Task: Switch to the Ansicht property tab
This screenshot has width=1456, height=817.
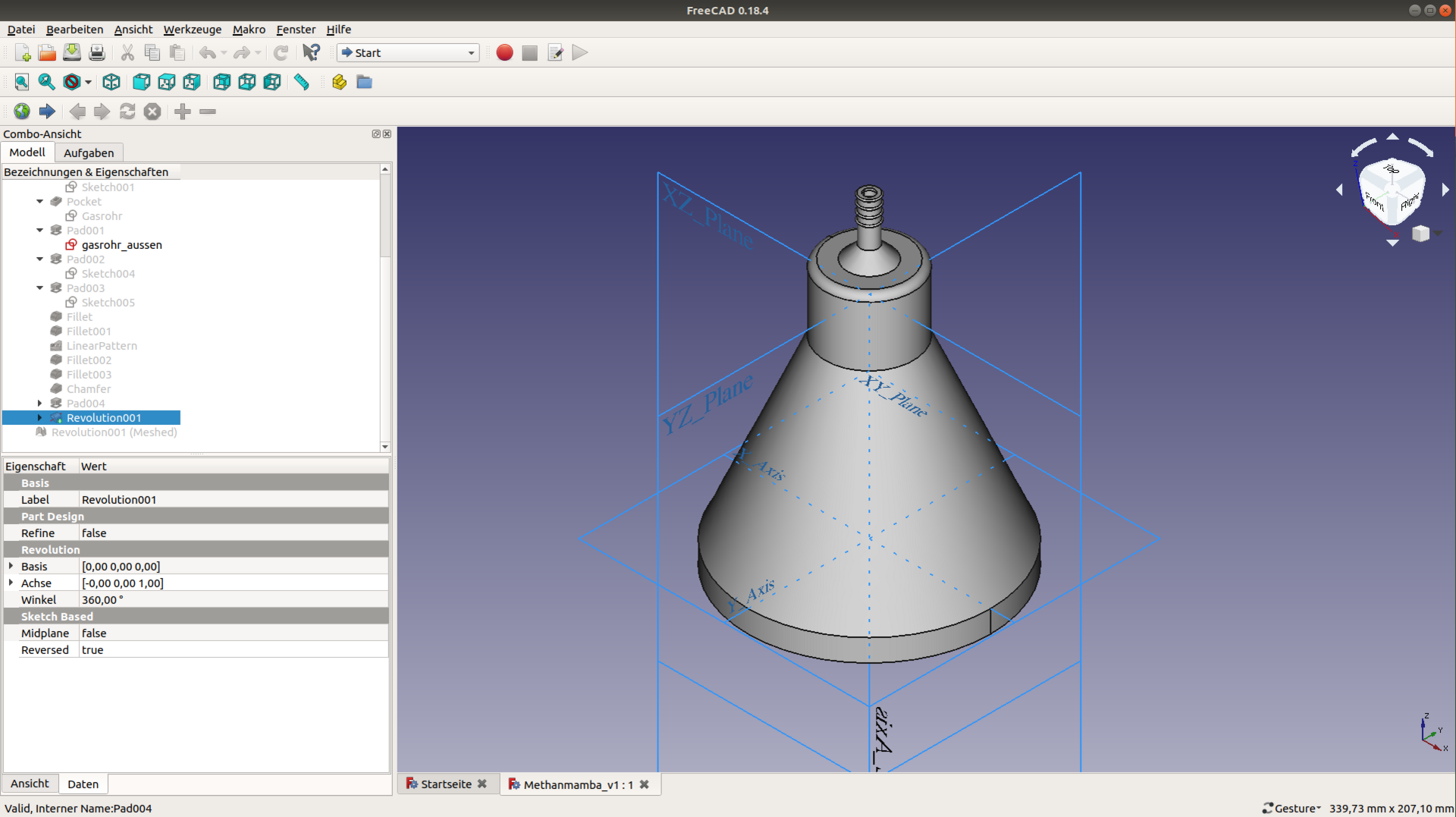Action: coord(30,784)
